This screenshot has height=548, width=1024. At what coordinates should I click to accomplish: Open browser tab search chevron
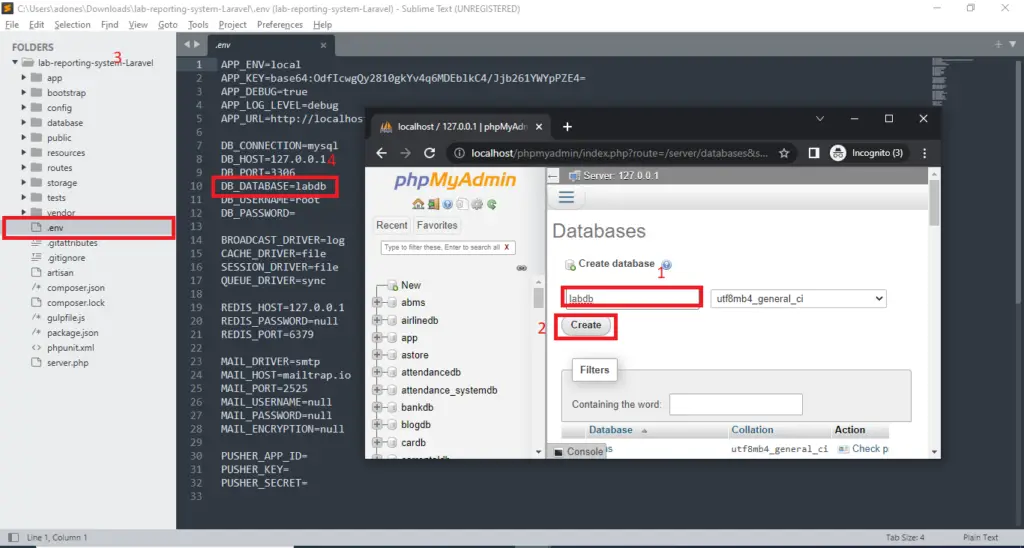click(x=820, y=119)
